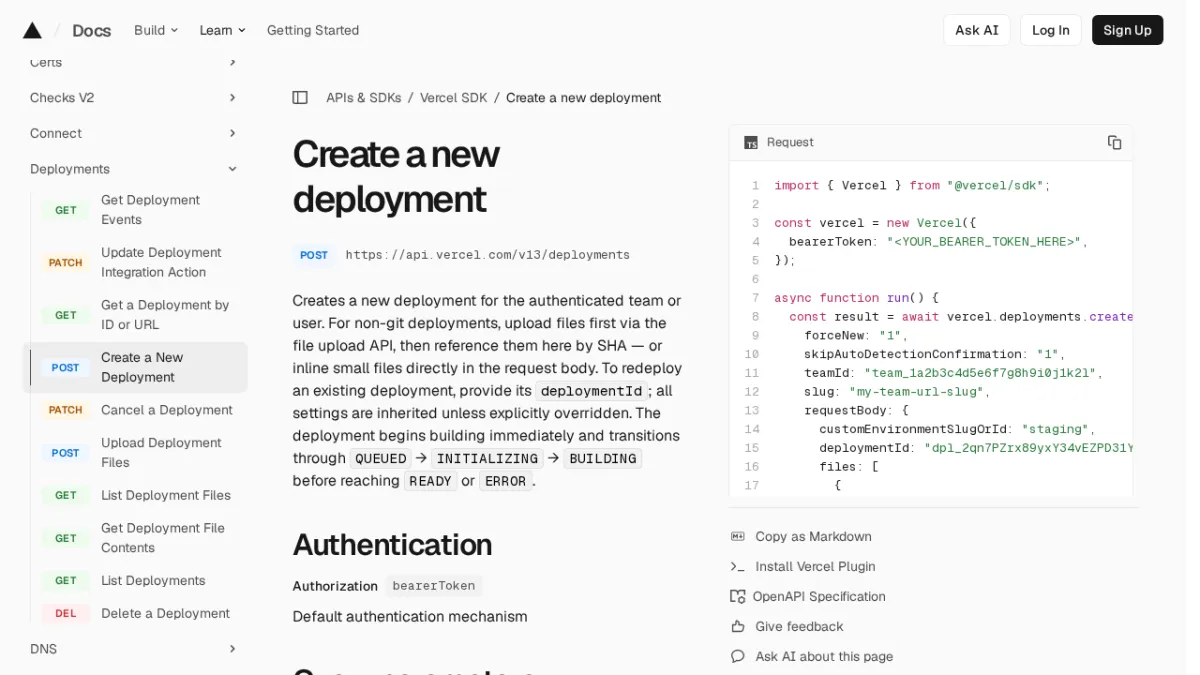Click the OpenAPI Specification icon
The width and height of the screenshot is (1200, 675).
pyautogui.click(x=738, y=596)
